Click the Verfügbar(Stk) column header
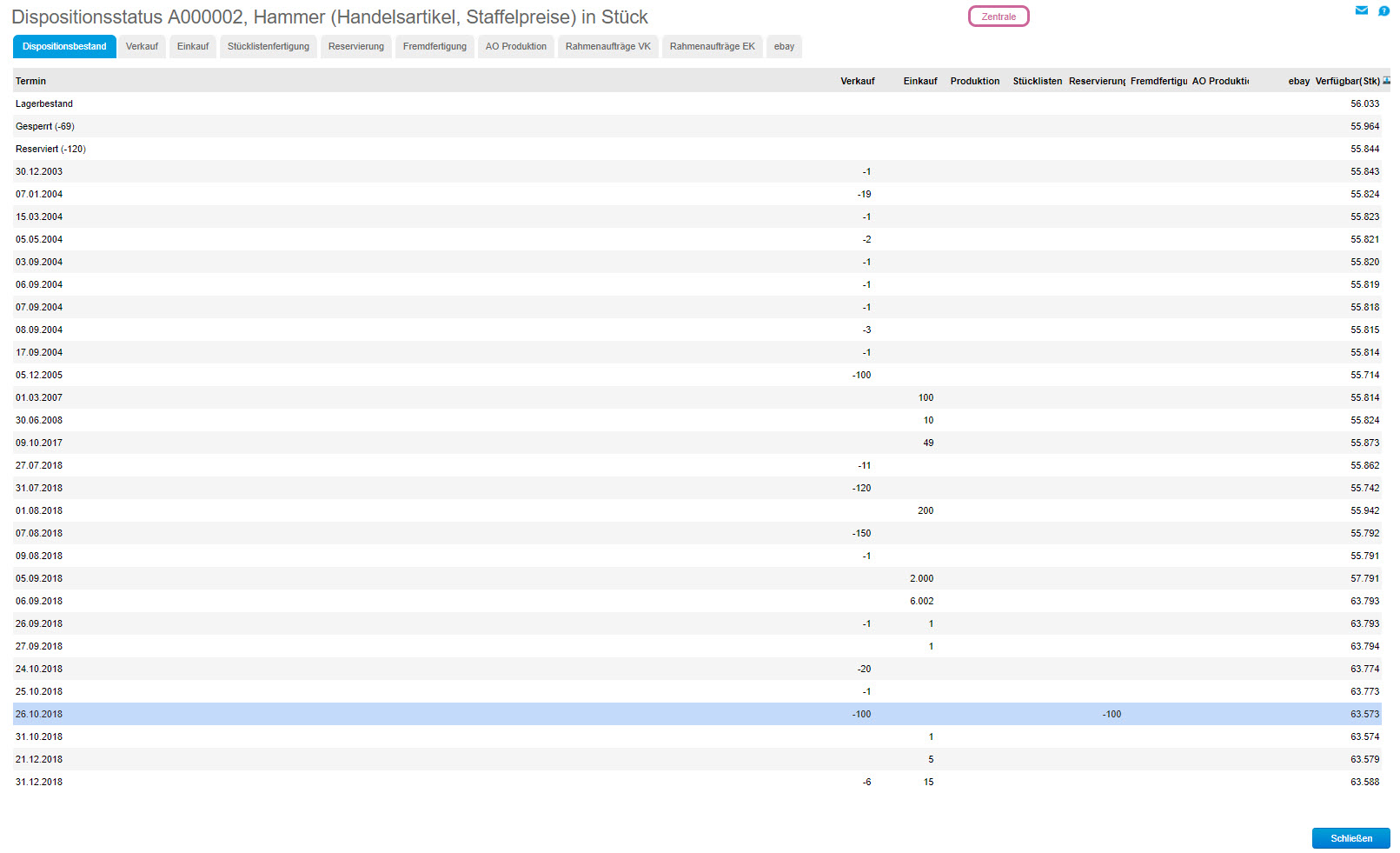Screen dimensions: 1400x853 click(x=1347, y=81)
